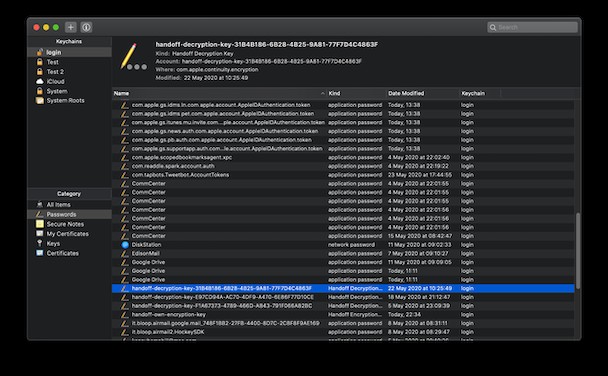Click the lock icon beside Test 2
Screen dimensions: 608x376
[x=40, y=72]
